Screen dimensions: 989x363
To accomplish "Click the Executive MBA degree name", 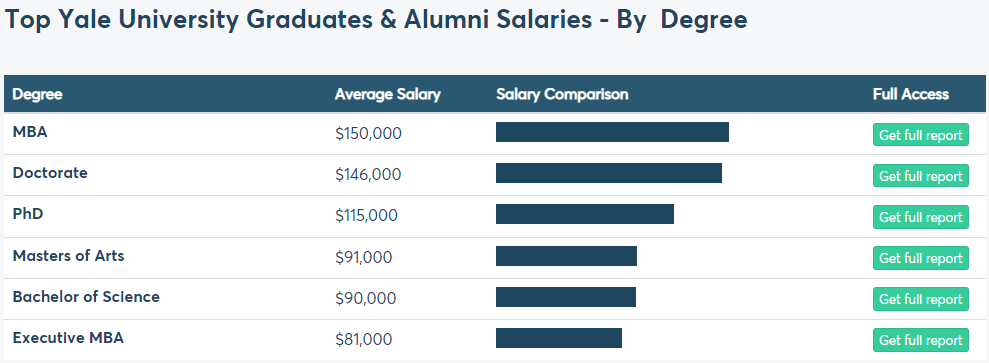I will click(x=68, y=337).
